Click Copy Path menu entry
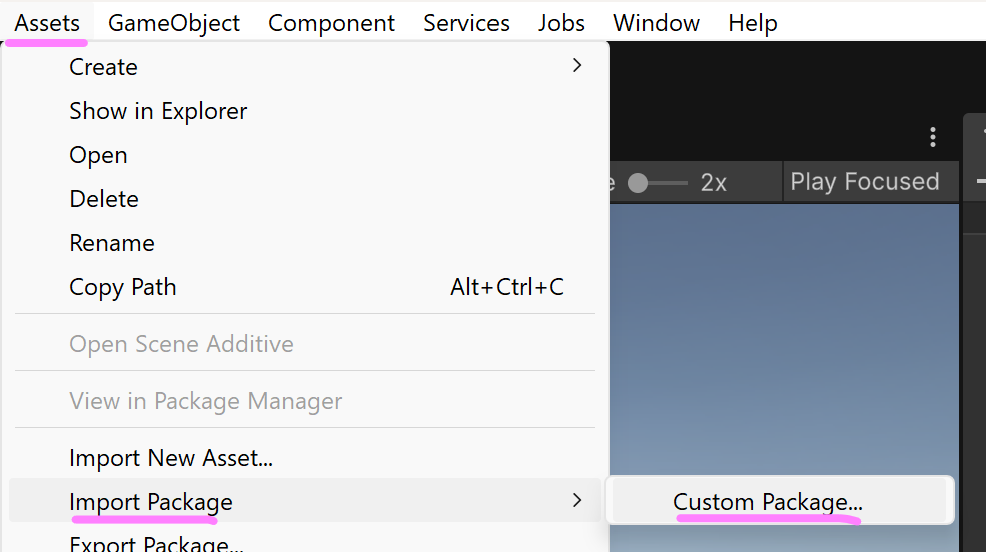The width and height of the screenshot is (986, 552). (x=122, y=287)
